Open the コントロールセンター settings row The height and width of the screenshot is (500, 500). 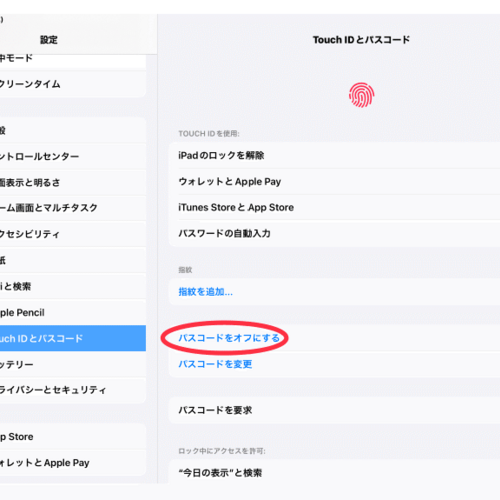tap(73, 156)
